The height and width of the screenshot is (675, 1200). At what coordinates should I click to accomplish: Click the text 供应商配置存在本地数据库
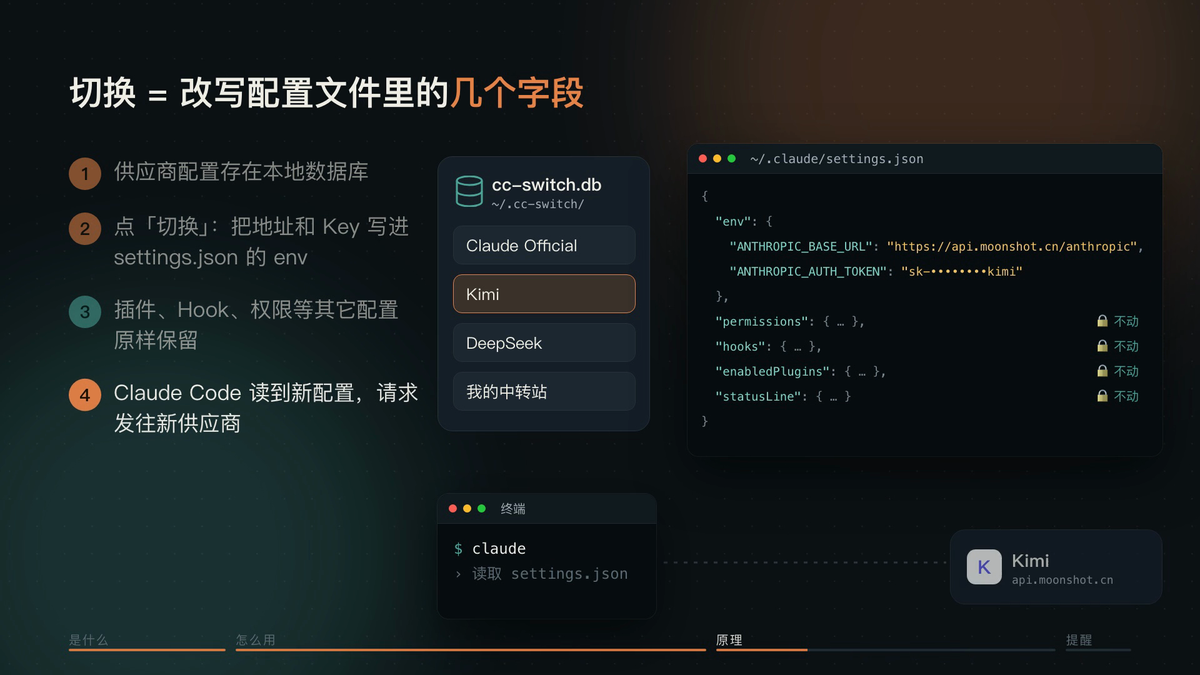pos(241,171)
